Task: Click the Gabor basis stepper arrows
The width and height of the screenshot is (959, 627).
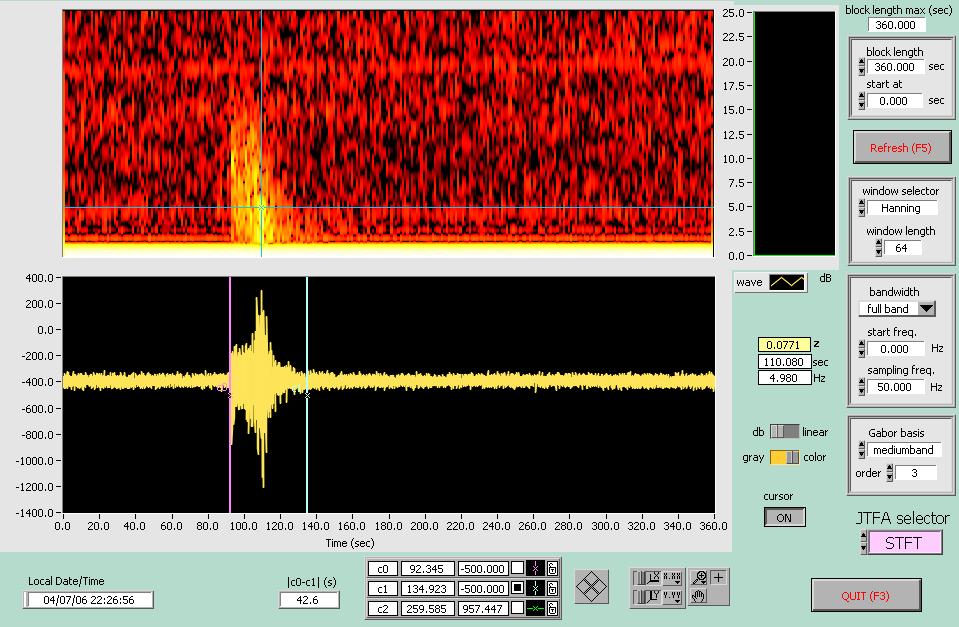Action: [862, 450]
